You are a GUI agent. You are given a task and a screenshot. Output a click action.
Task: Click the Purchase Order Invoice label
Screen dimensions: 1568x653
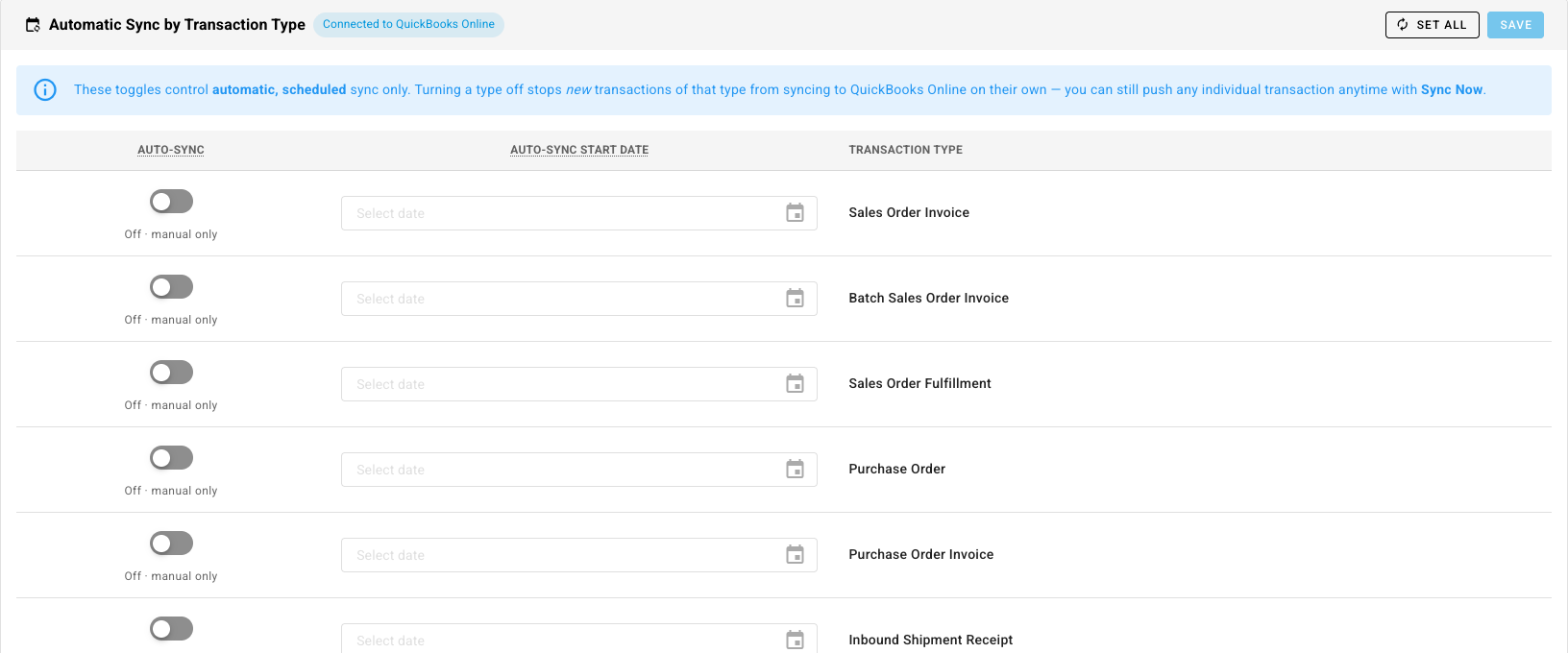pos(921,555)
